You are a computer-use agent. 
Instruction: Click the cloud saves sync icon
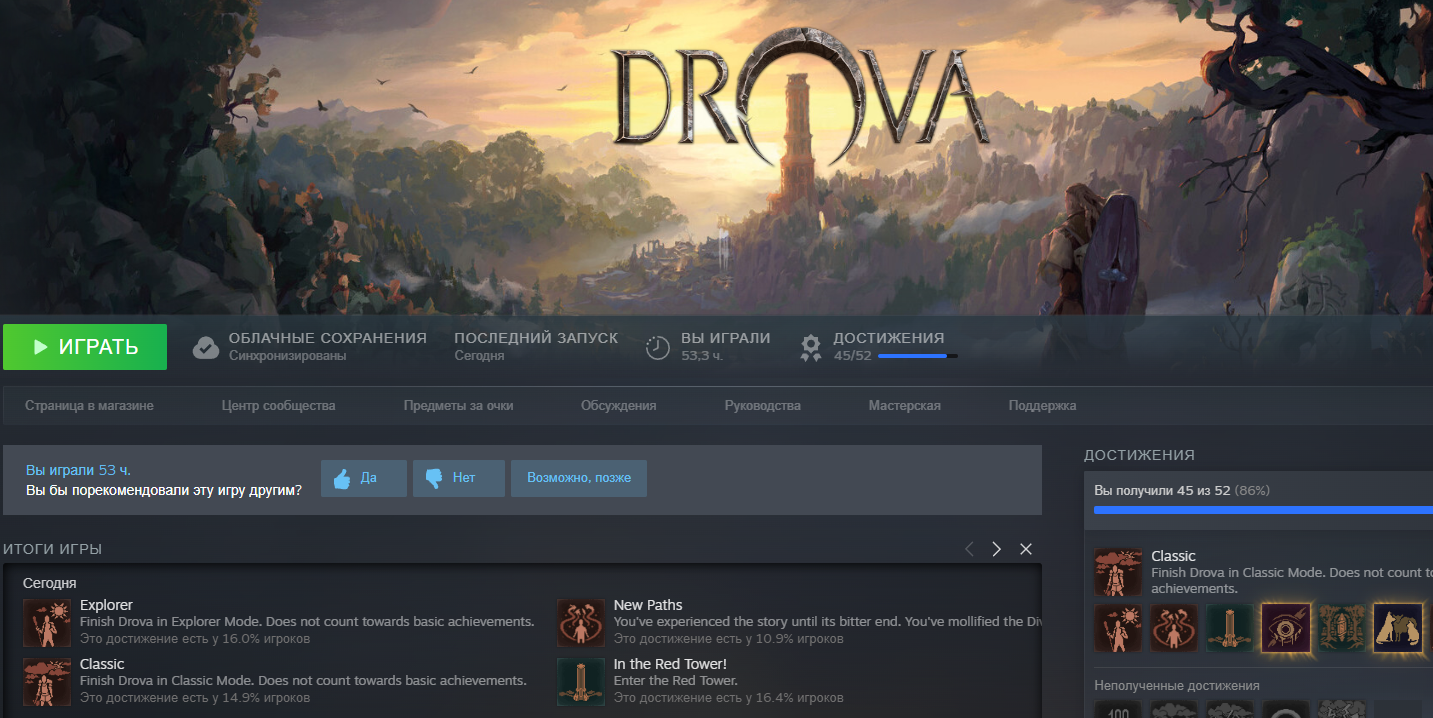point(206,347)
